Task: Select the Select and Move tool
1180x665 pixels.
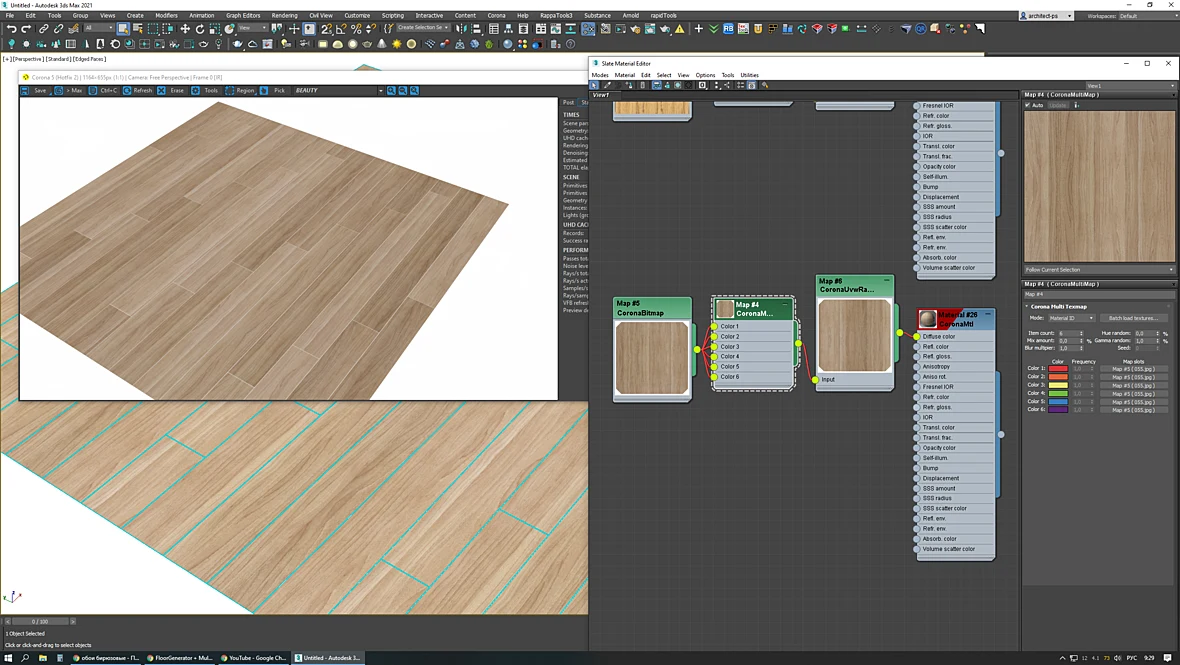Action: pyautogui.click(x=185, y=29)
